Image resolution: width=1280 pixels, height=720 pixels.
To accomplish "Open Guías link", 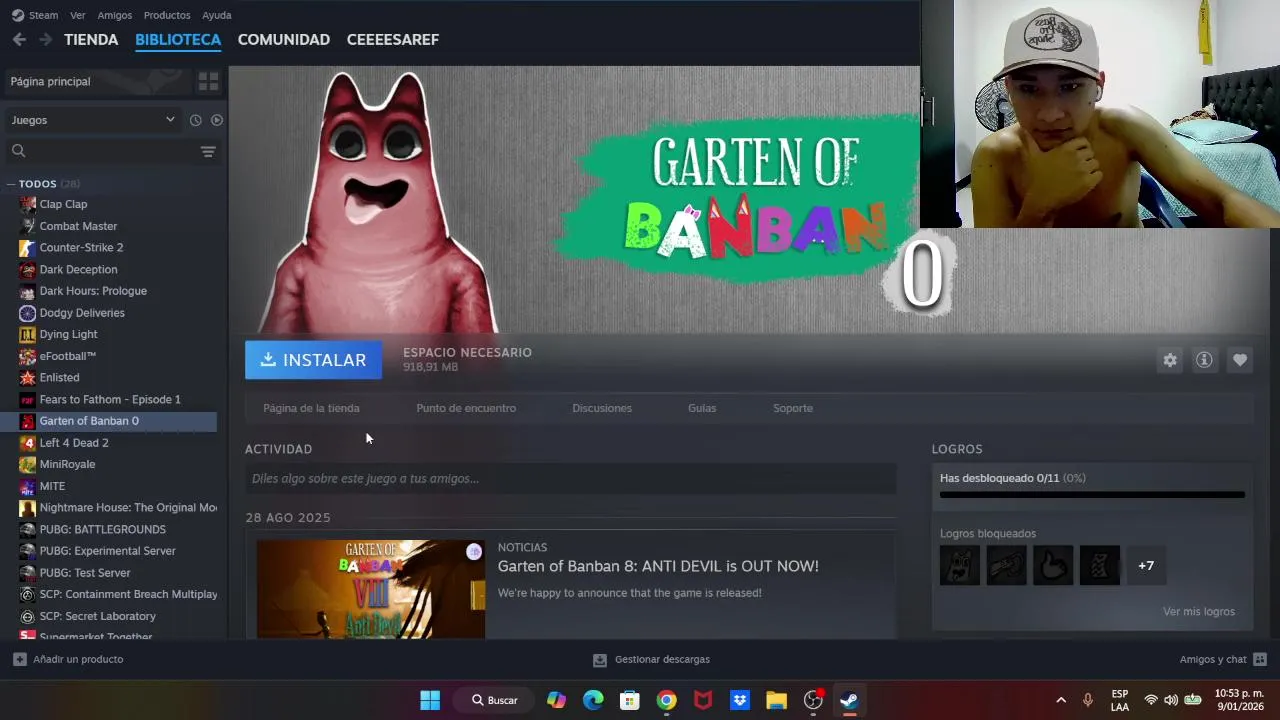I will [702, 408].
